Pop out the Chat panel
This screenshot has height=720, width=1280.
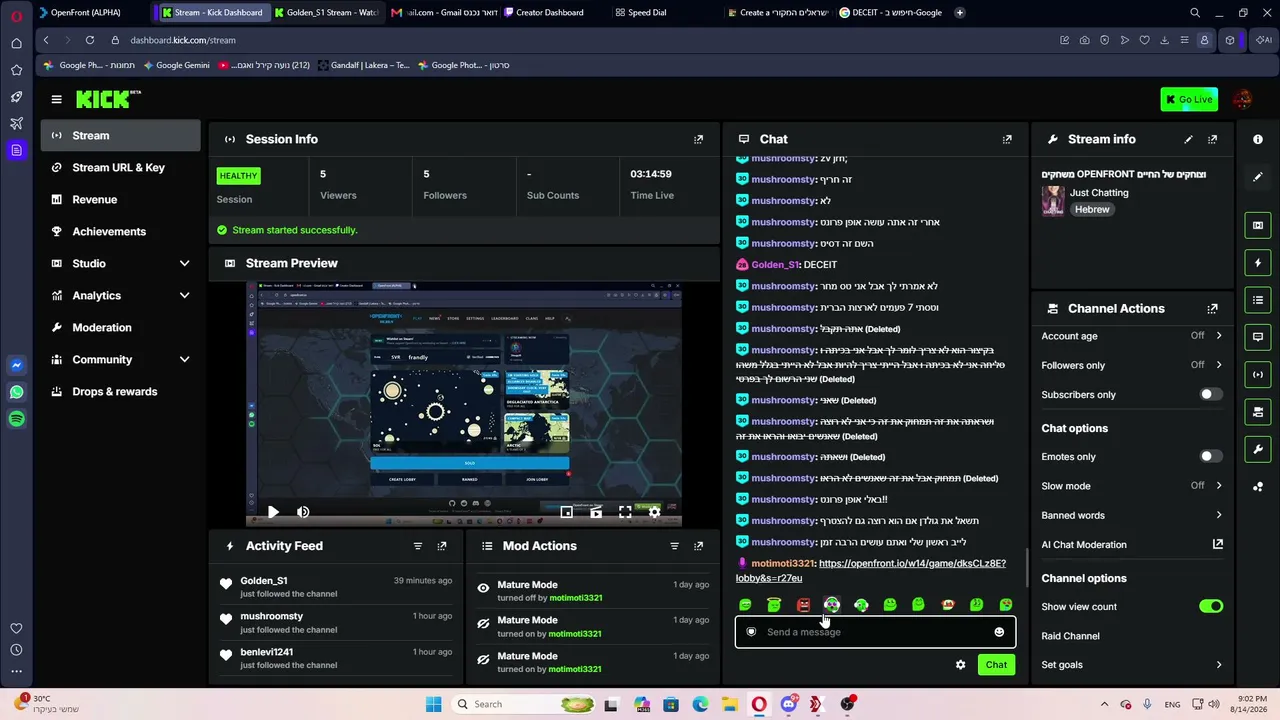coord(1007,139)
